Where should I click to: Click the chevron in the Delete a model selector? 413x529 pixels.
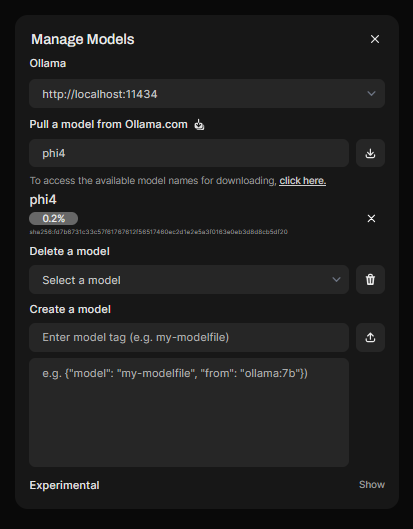(336, 279)
